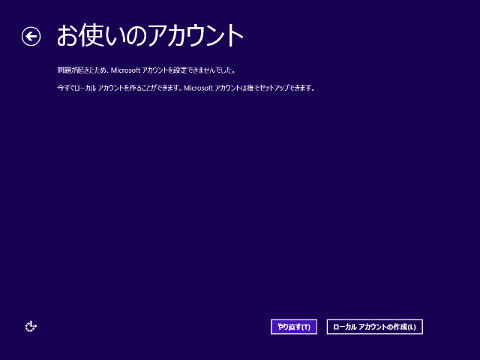
Task: Click the やり直す(T) retry button
Action: tap(294, 327)
